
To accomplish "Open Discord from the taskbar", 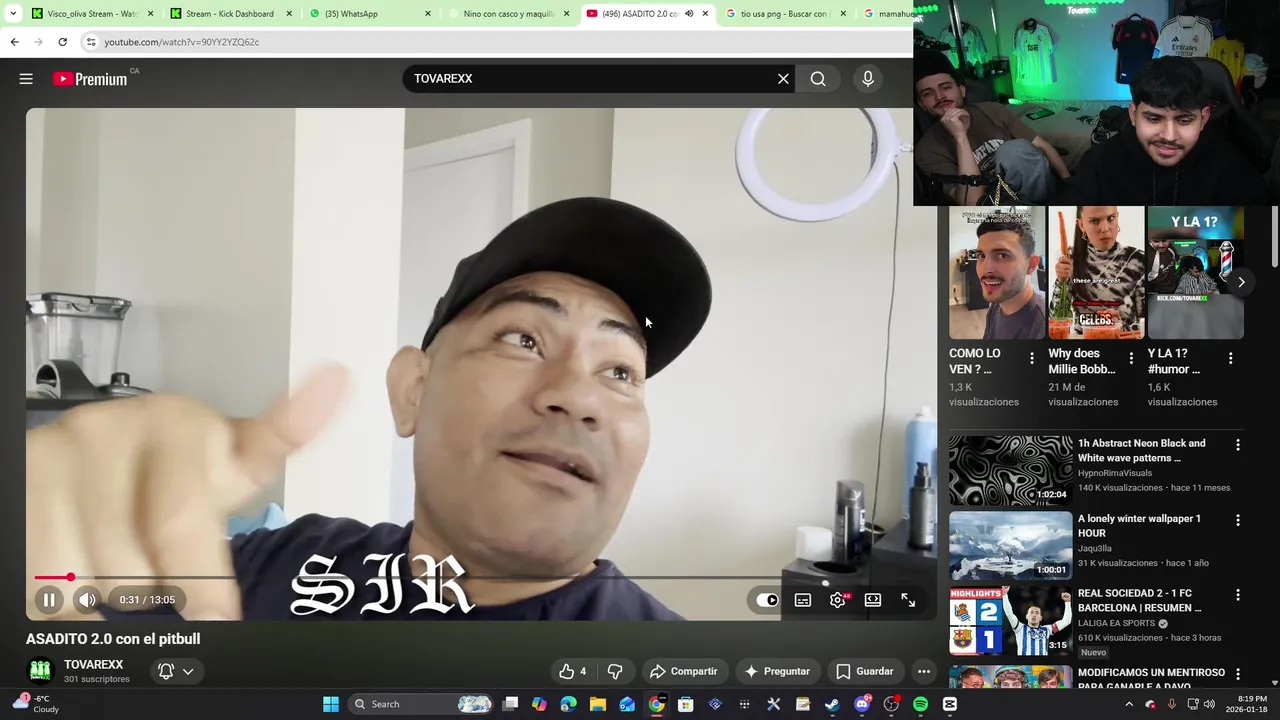I will (862, 704).
